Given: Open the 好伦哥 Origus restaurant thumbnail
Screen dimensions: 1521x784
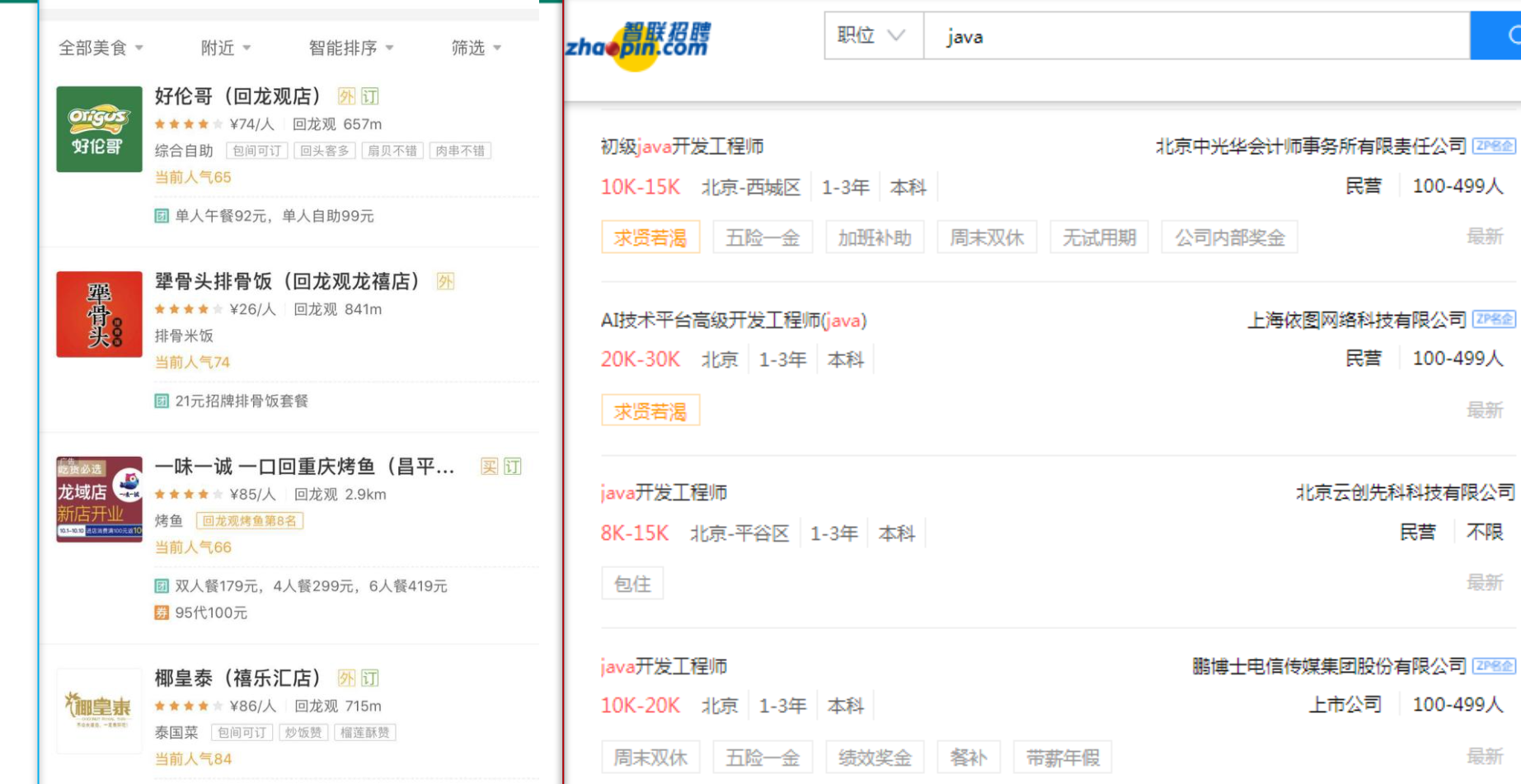Looking at the screenshot, I should tap(99, 129).
